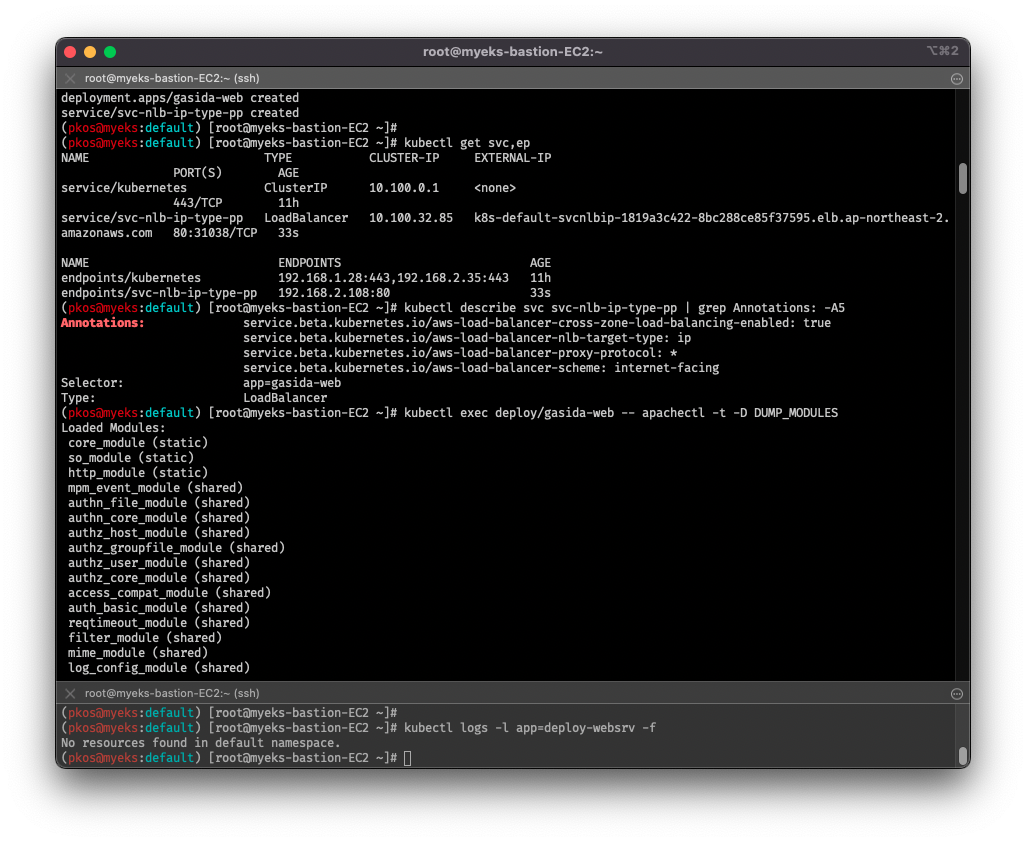The image size is (1026, 842).
Task: Click cluster IP 10.100.0.1
Action: pyautogui.click(x=404, y=188)
